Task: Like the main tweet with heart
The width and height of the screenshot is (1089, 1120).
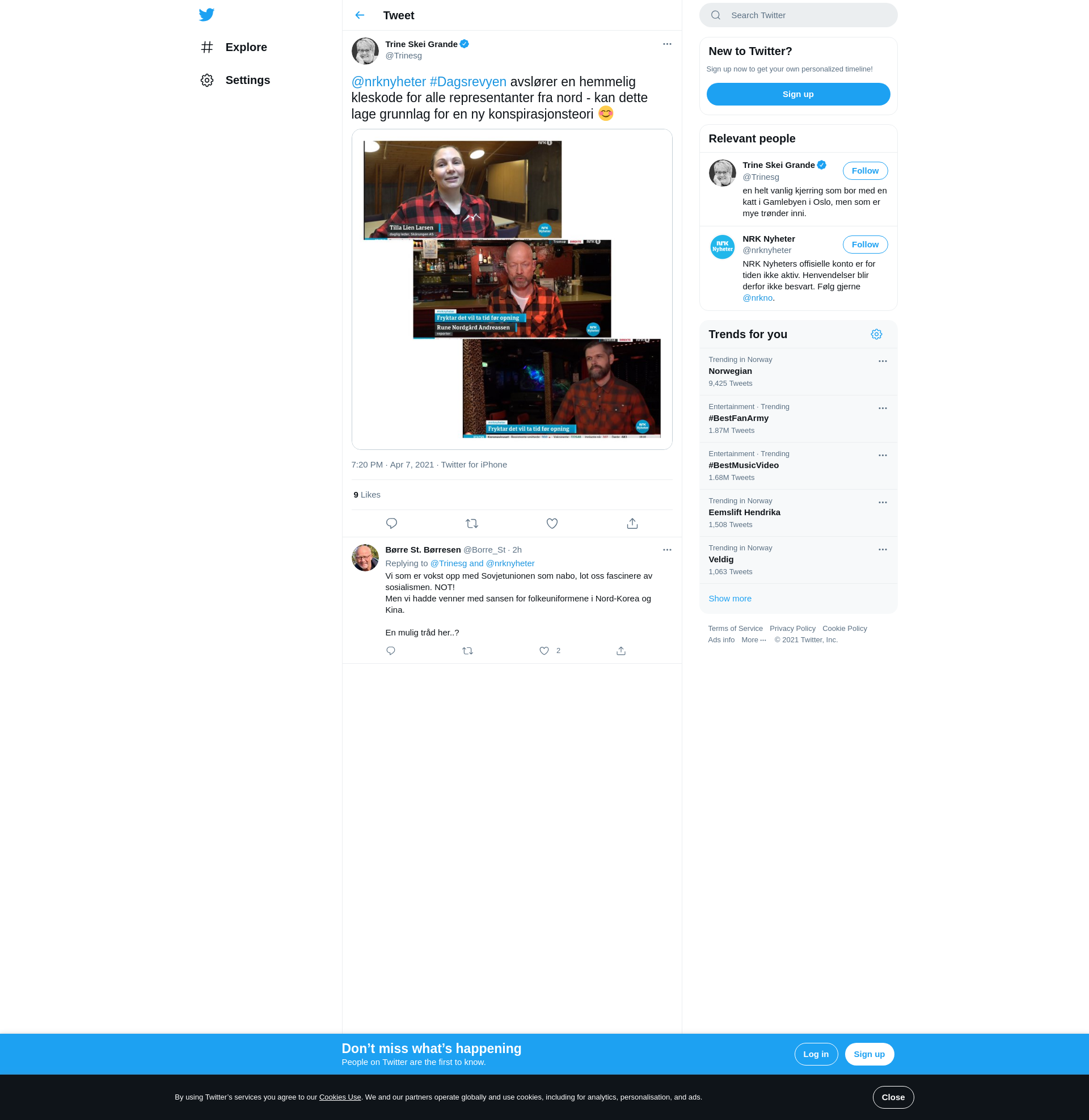Action: [551, 523]
